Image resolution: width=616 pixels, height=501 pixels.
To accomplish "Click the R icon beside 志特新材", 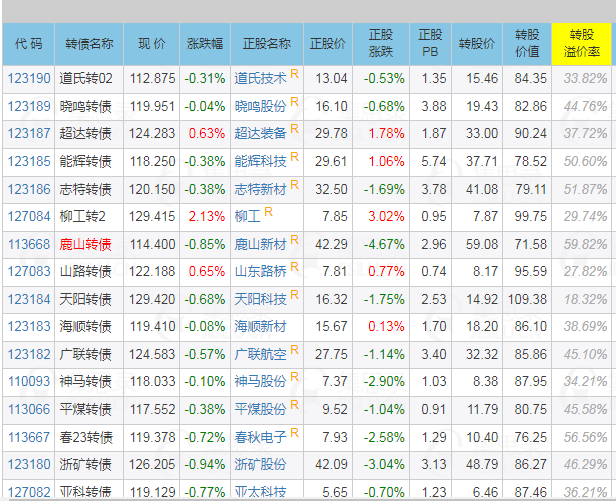I will pyautogui.click(x=294, y=184).
